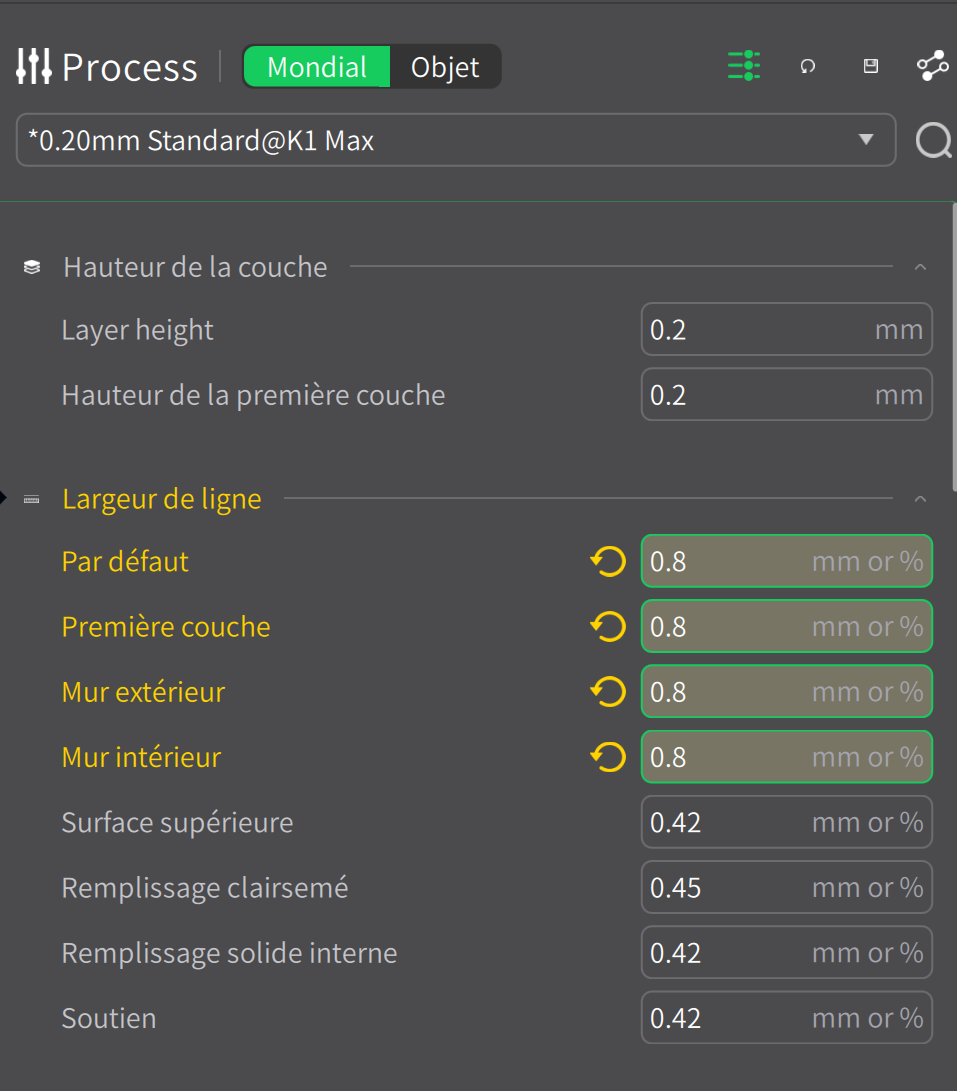Image resolution: width=957 pixels, height=1091 pixels.
Task: Save the current preset with disk icon
Action: coord(871,66)
